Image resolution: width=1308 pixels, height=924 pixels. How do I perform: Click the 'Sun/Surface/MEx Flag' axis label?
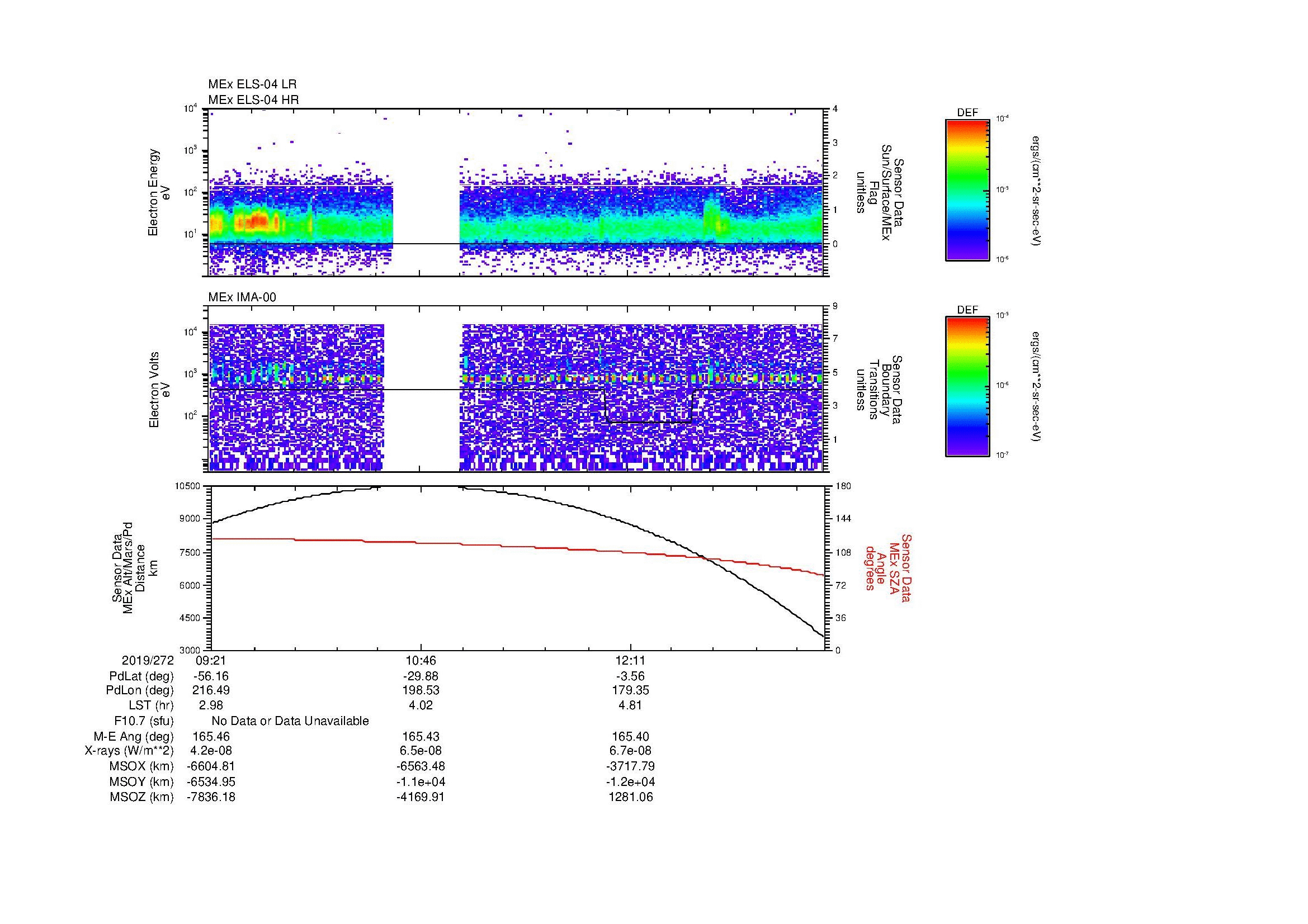click(x=880, y=192)
